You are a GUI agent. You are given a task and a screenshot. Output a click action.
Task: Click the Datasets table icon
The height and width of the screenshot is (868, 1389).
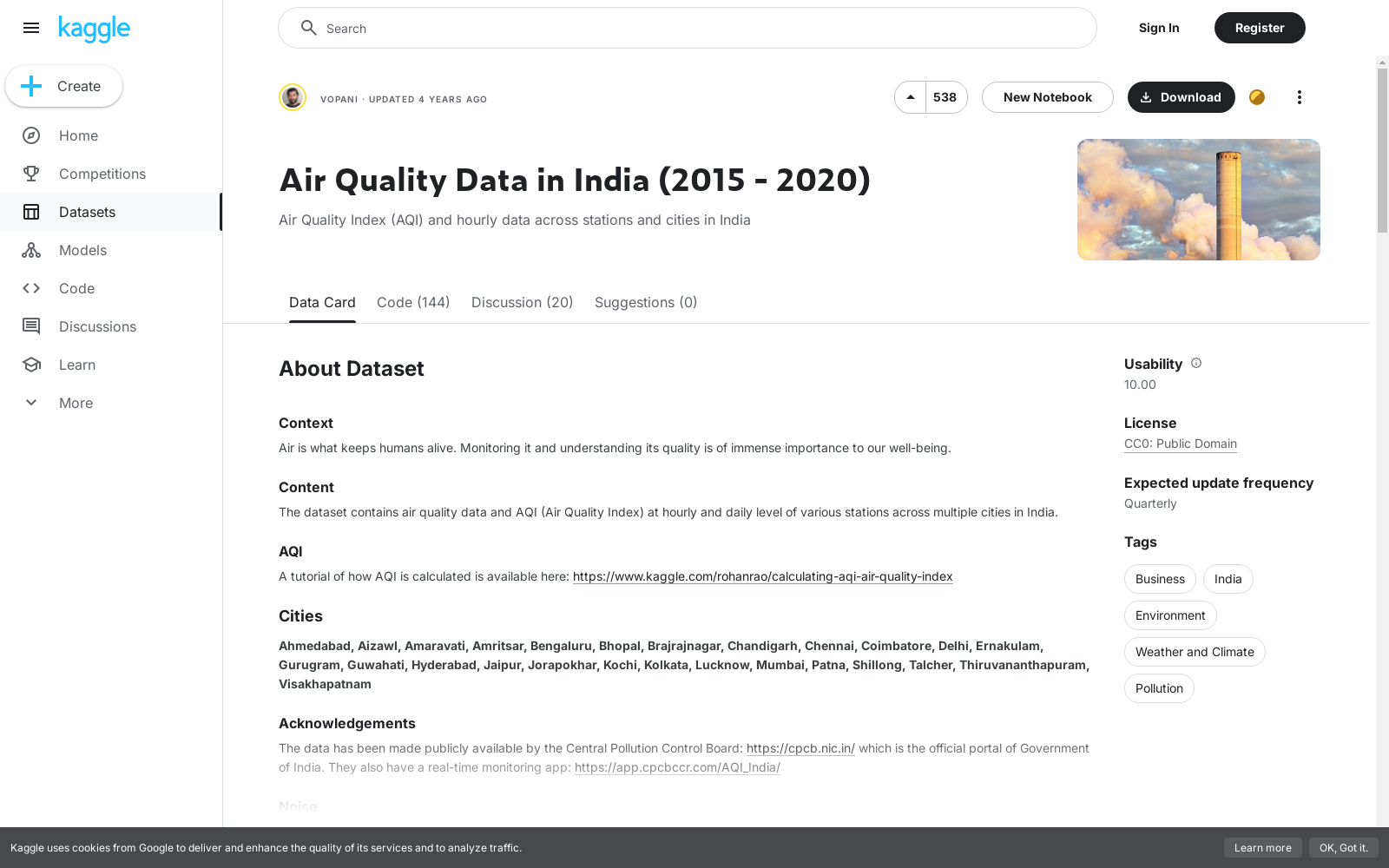click(x=31, y=212)
